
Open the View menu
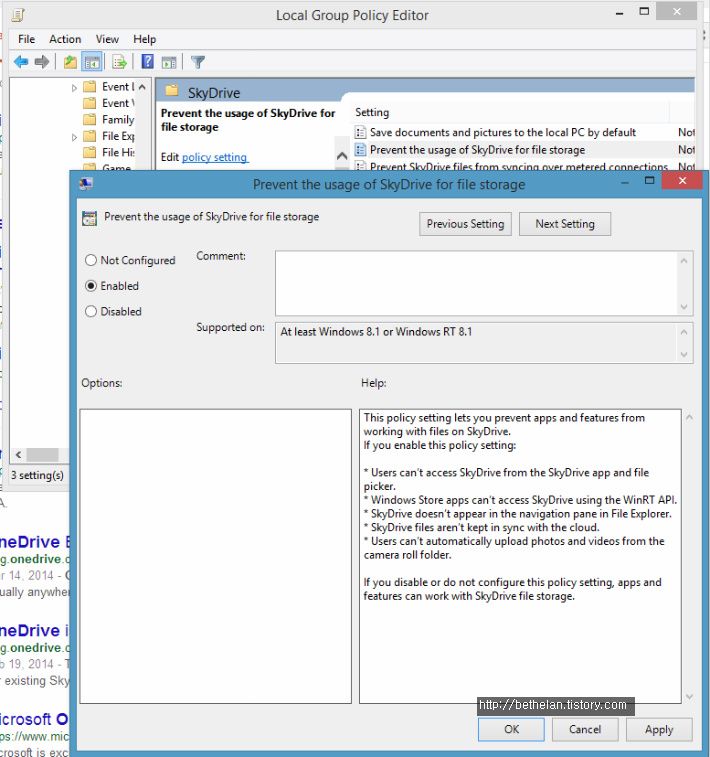[x=107, y=39]
